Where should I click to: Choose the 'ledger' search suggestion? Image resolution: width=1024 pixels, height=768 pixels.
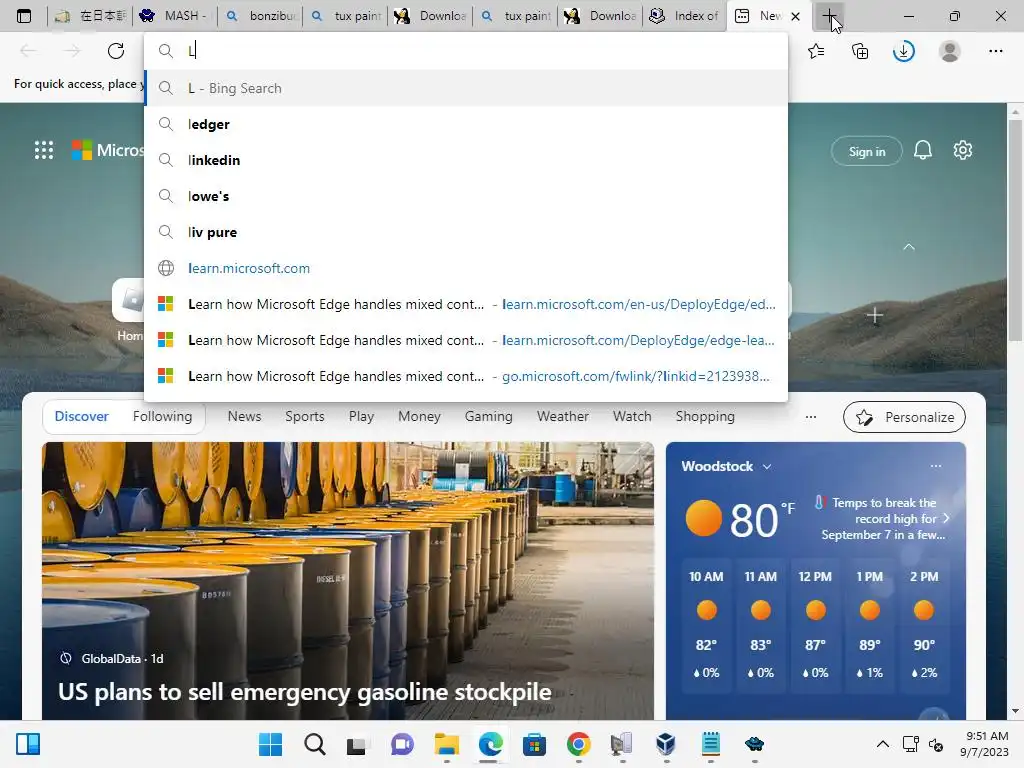coord(466,124)
